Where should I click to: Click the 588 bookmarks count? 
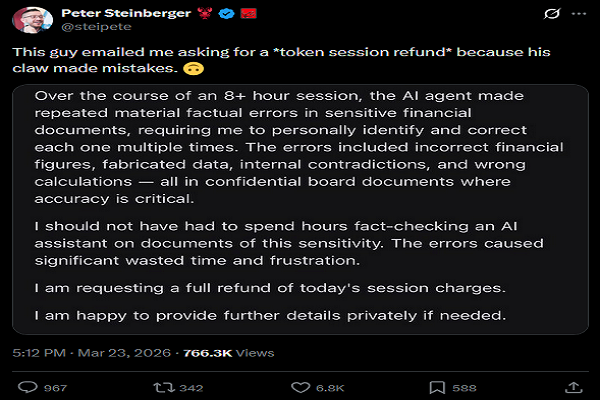[x=464, y=388]
